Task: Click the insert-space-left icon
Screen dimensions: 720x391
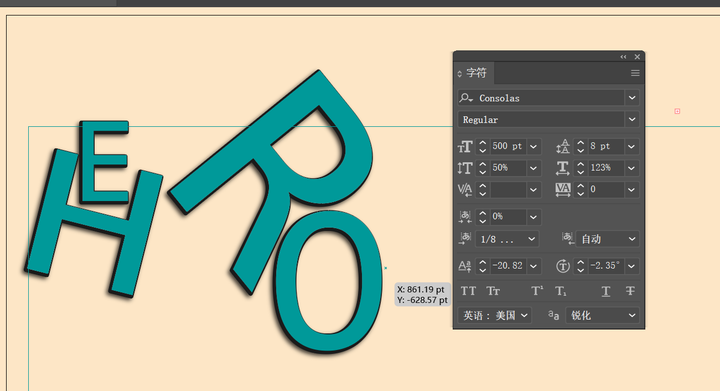Action: 465,239
